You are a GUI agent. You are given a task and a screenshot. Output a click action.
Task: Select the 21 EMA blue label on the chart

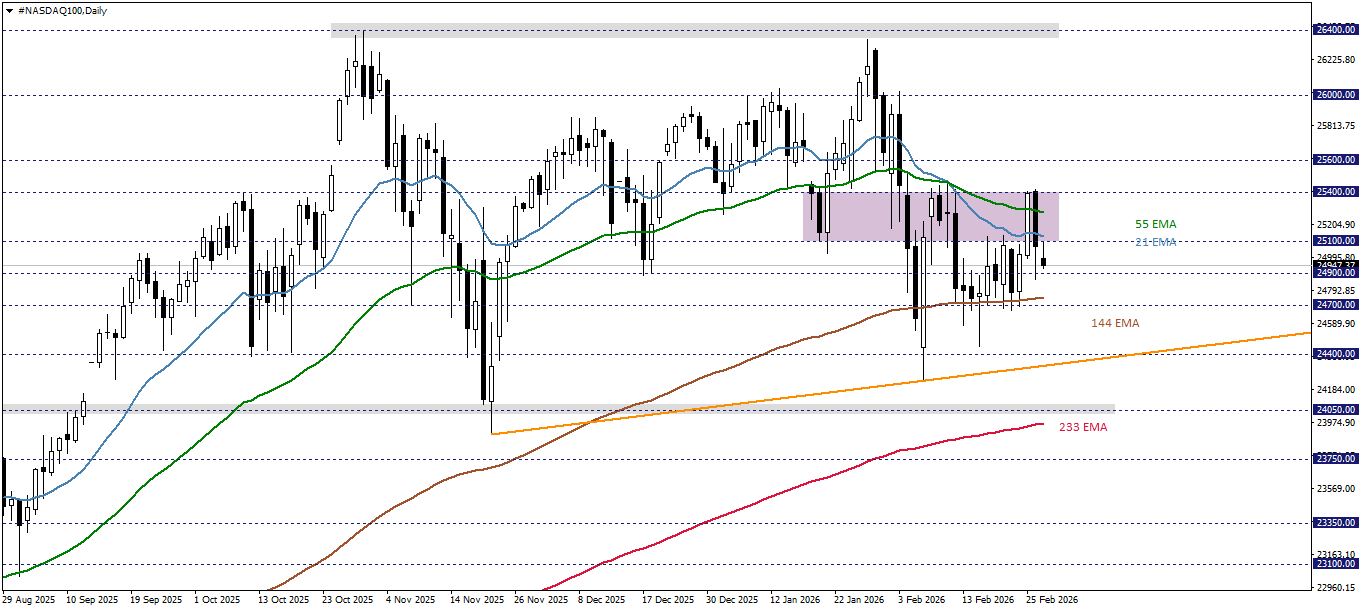click(x=1155, y=242)
